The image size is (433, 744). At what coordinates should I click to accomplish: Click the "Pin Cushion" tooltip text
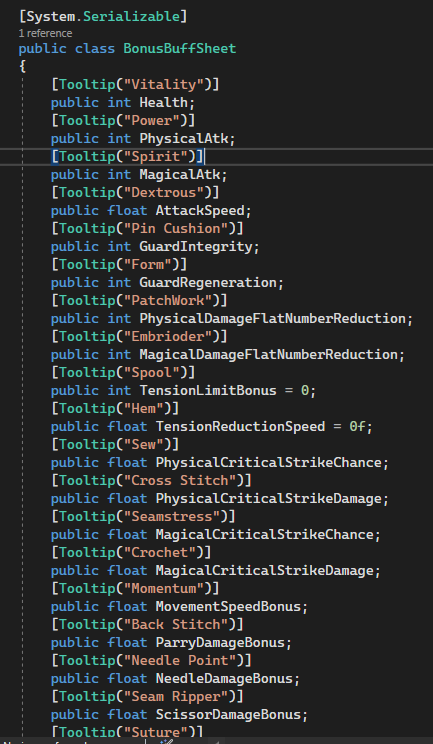(175, 229)
